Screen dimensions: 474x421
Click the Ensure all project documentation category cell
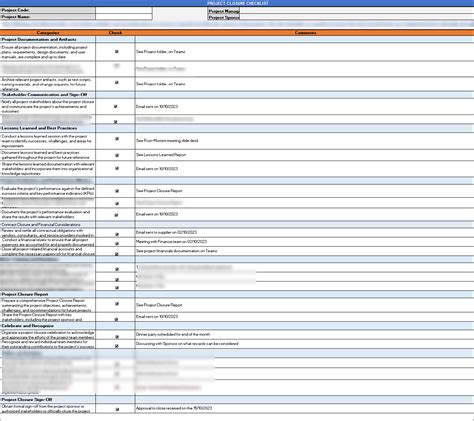(x=48, y=52)
